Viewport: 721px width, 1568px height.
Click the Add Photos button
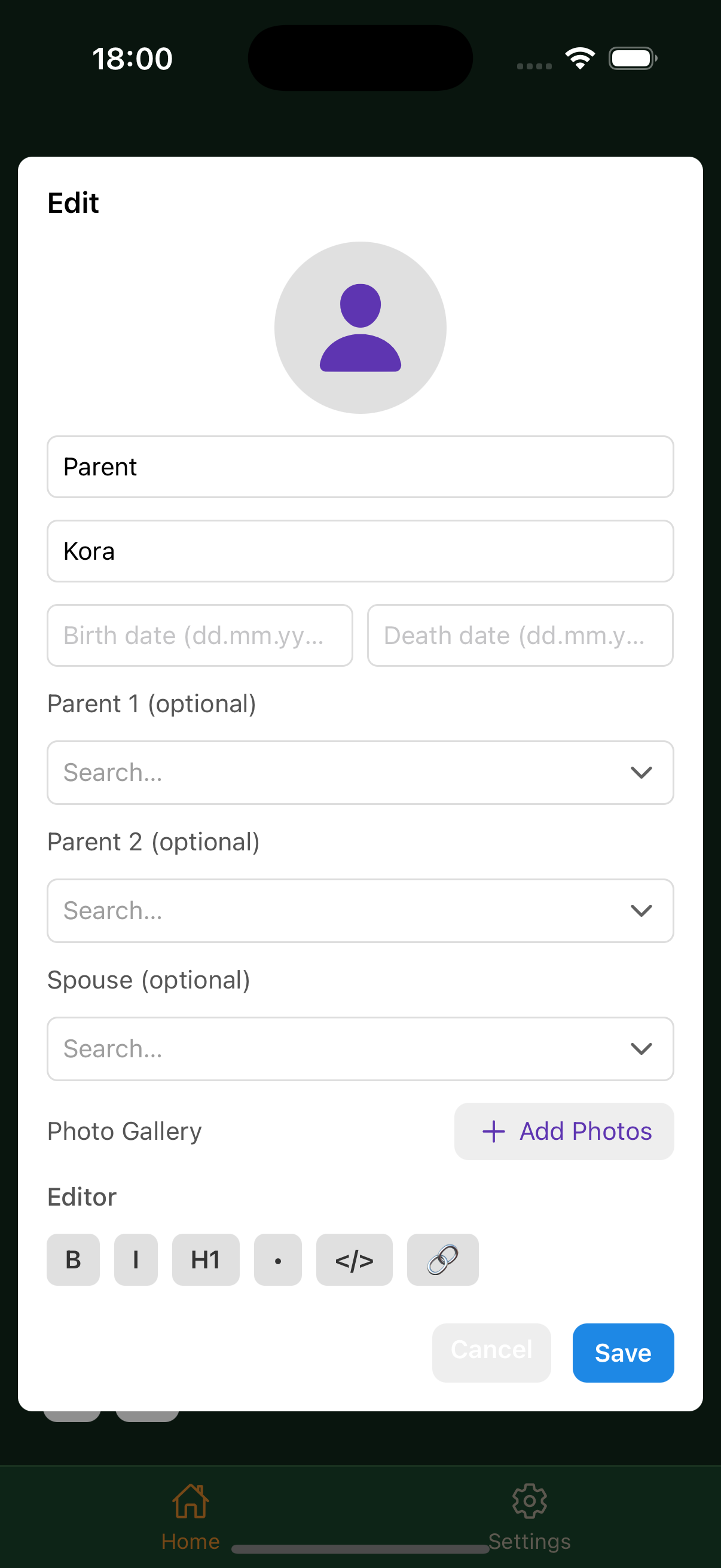point(564,1131)
